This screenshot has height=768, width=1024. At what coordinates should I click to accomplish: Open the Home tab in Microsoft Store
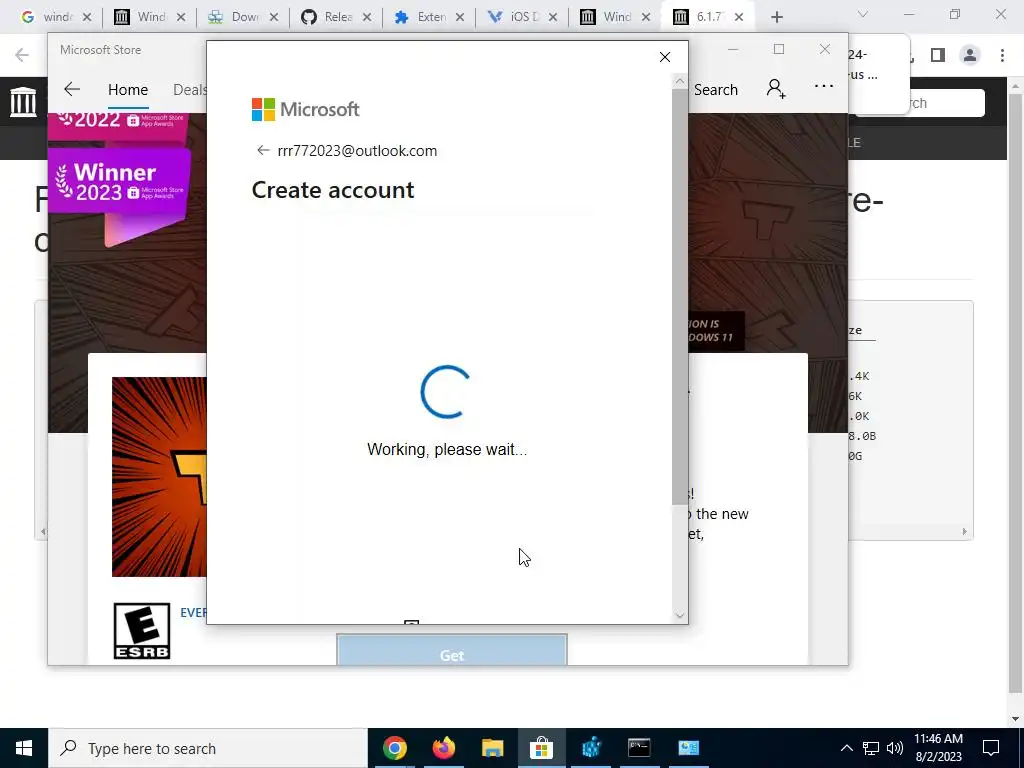pyautogui.click(x=128, y=90)
